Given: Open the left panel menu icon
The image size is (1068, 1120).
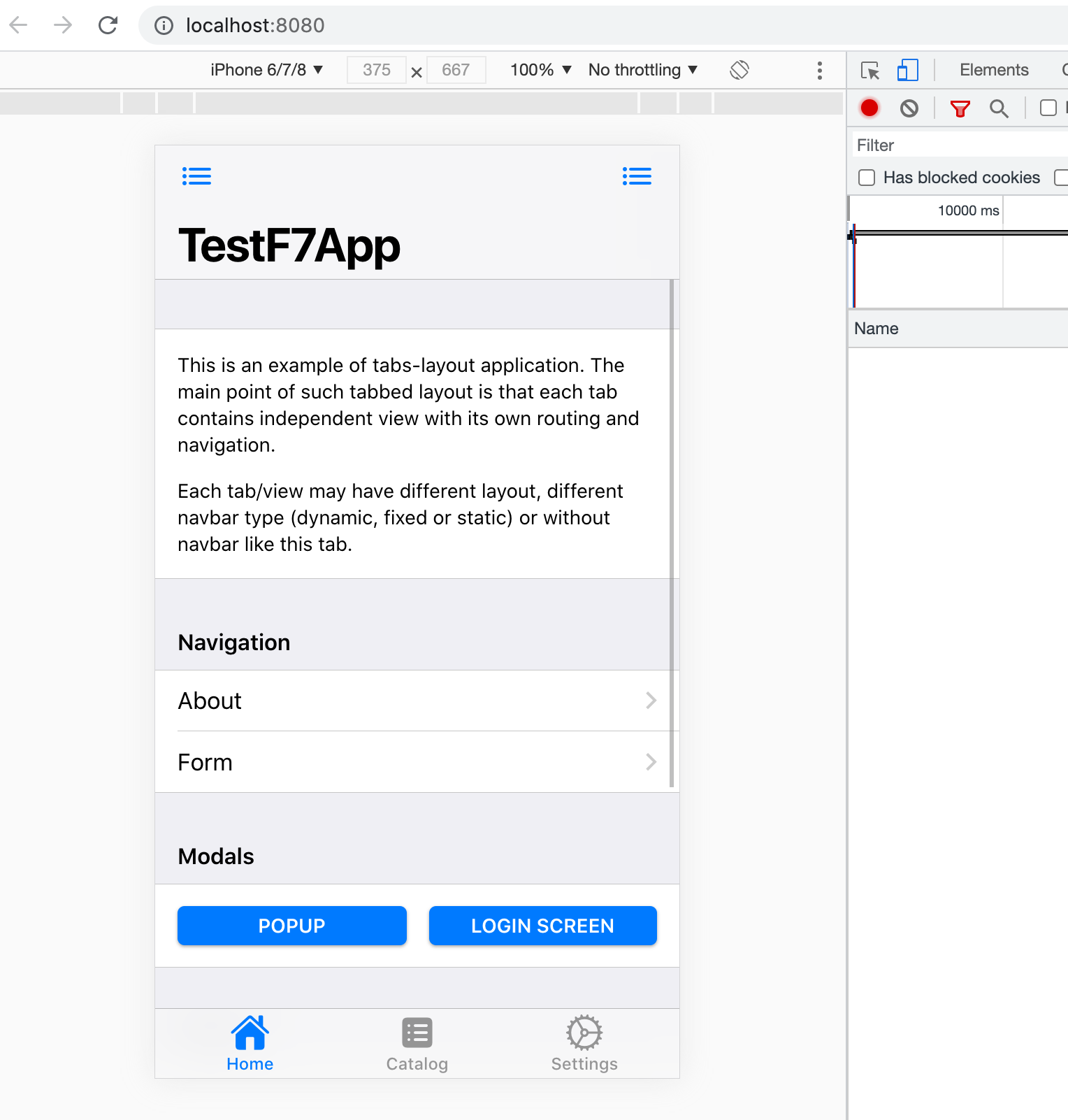Looking at the screenshot, I should coord(196,176).
